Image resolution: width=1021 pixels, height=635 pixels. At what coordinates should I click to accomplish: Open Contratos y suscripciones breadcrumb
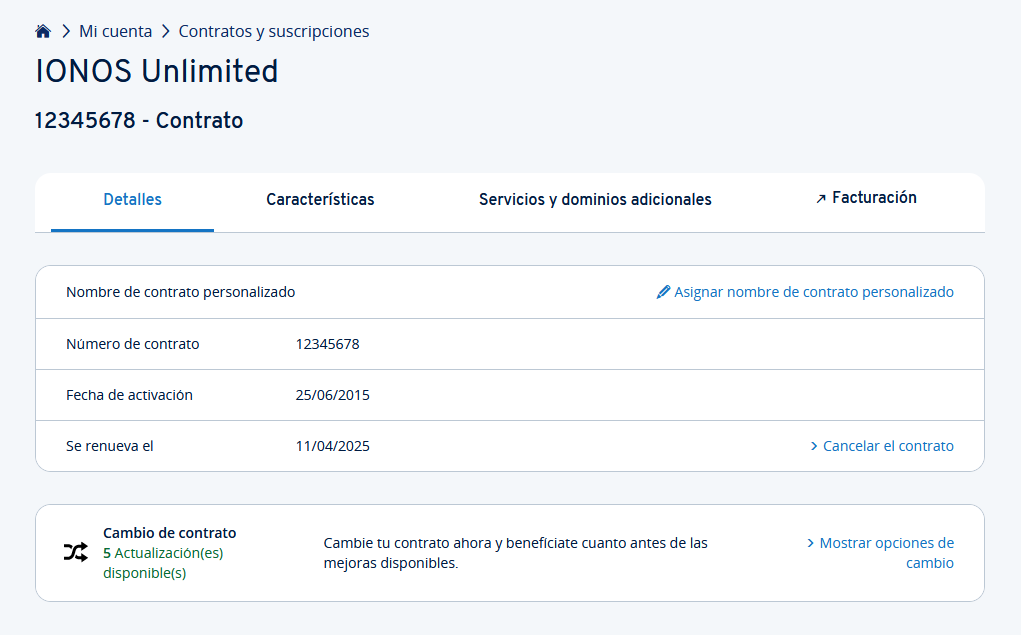pos(273,31)
